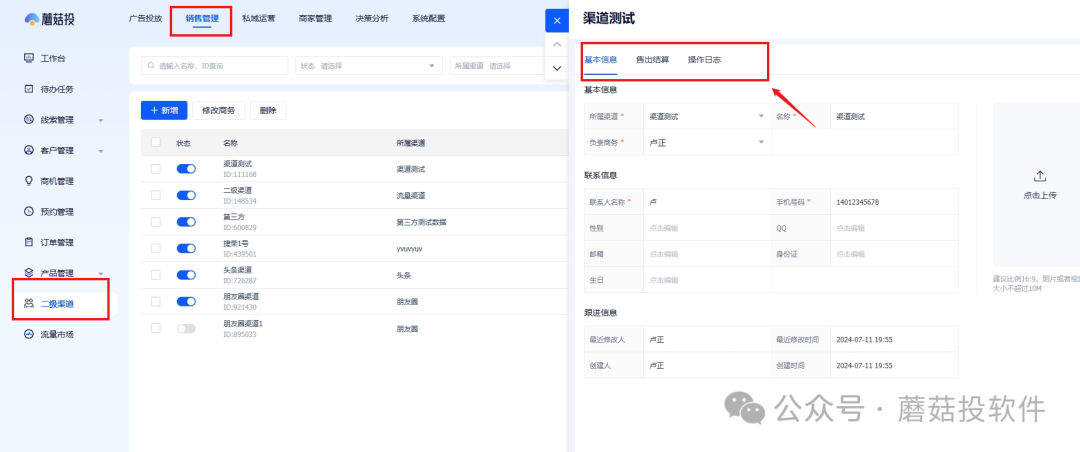Close the detail drawer with blue X

point(557,21)
